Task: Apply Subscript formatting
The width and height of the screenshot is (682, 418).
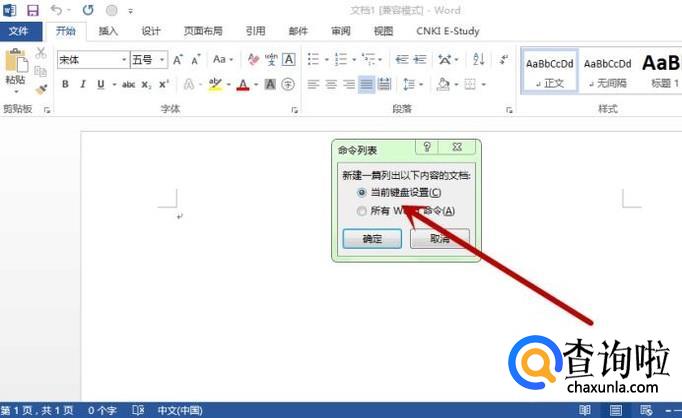Action: coord(146,84)
